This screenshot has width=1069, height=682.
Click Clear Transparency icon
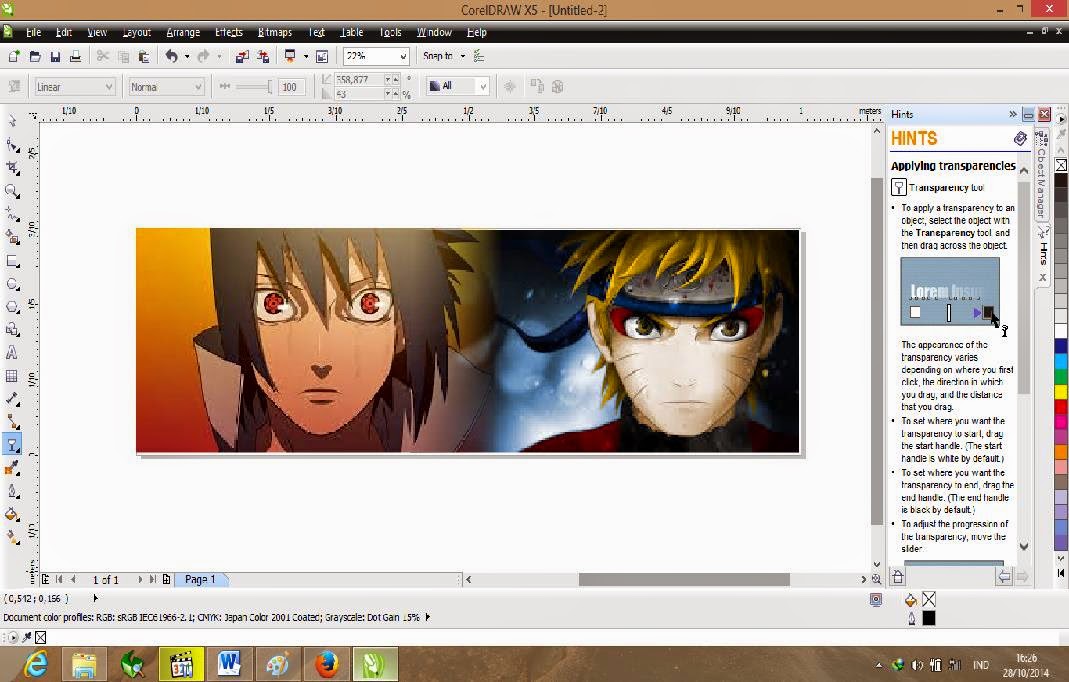(x=558, y=87)
